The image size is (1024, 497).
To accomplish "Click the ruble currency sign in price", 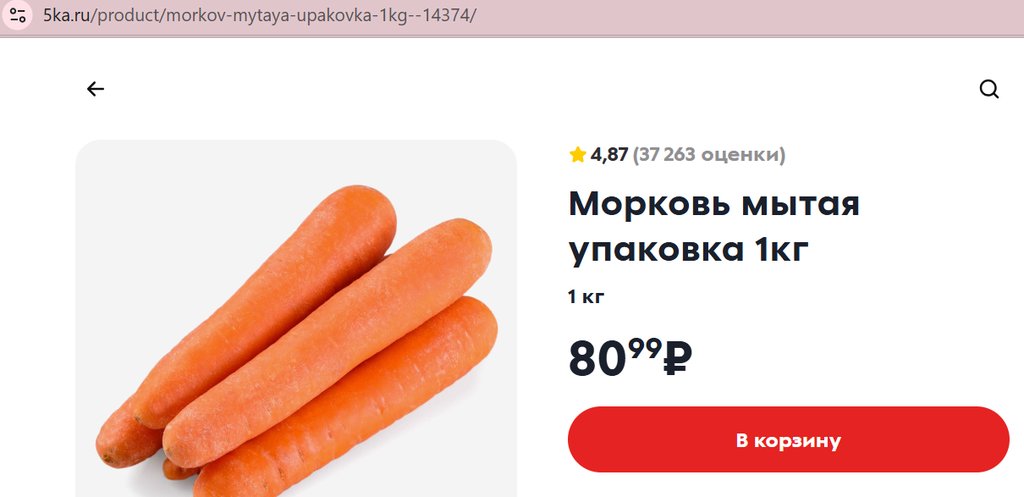I will click(x=677, y=359).
